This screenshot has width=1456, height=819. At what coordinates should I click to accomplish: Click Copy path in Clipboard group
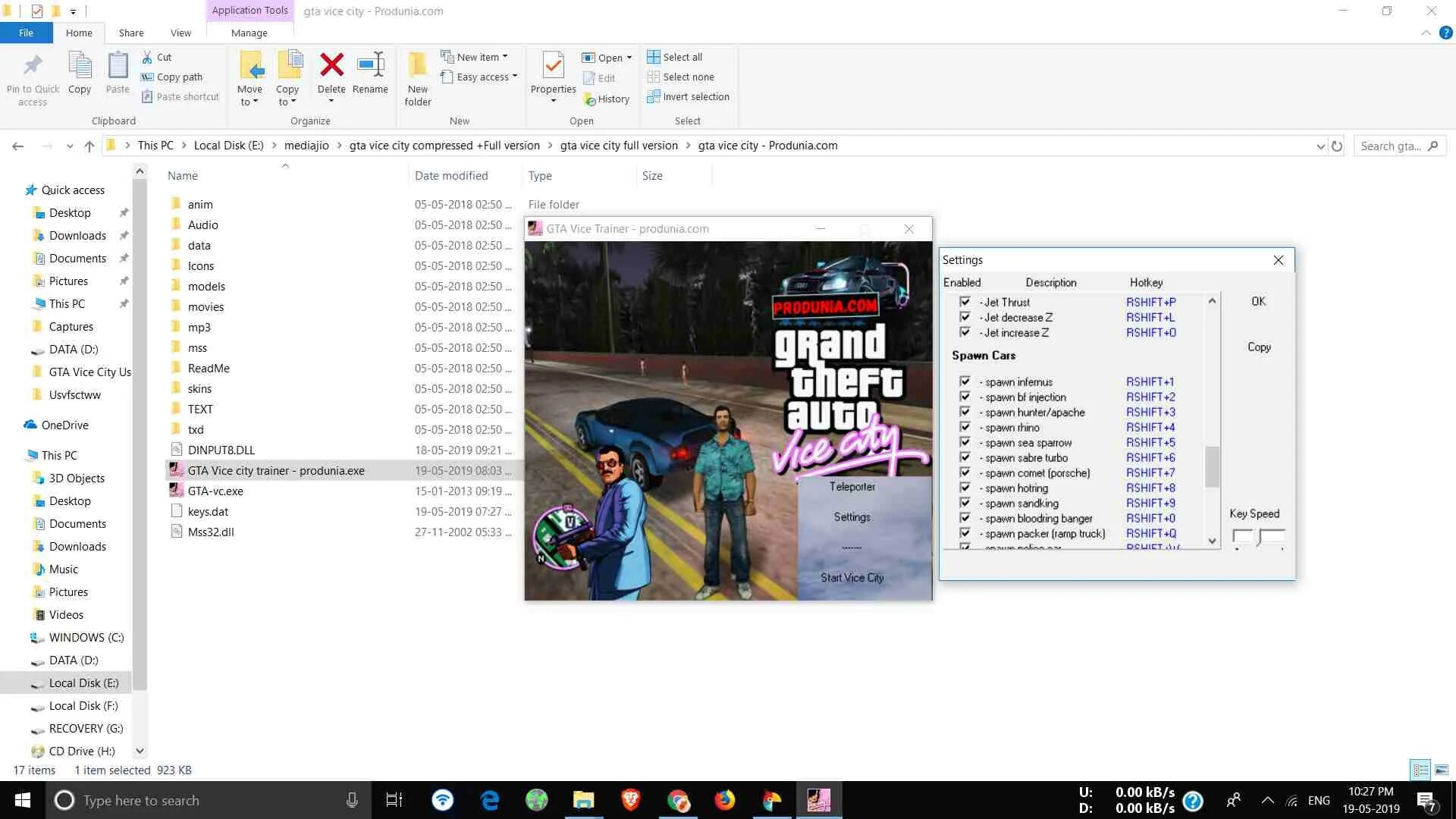coord(172,77)
